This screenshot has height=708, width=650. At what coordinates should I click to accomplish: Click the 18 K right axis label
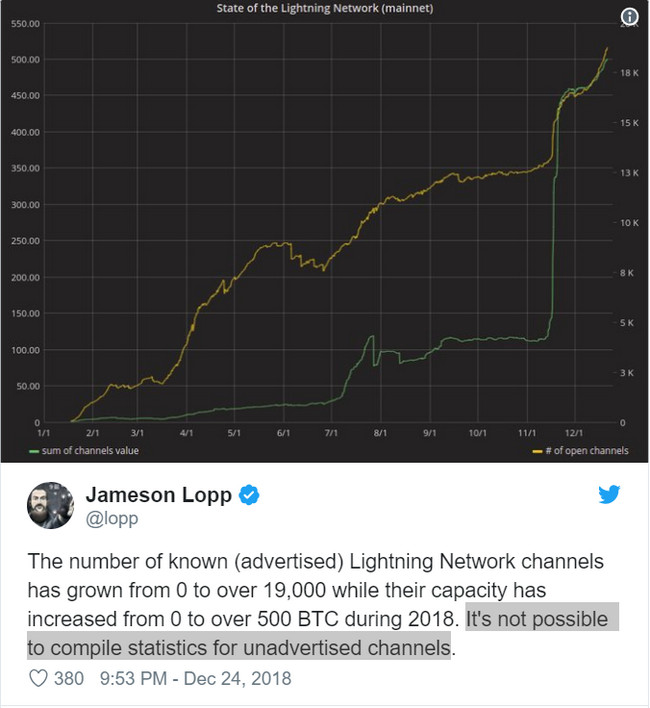click(629, 73)
